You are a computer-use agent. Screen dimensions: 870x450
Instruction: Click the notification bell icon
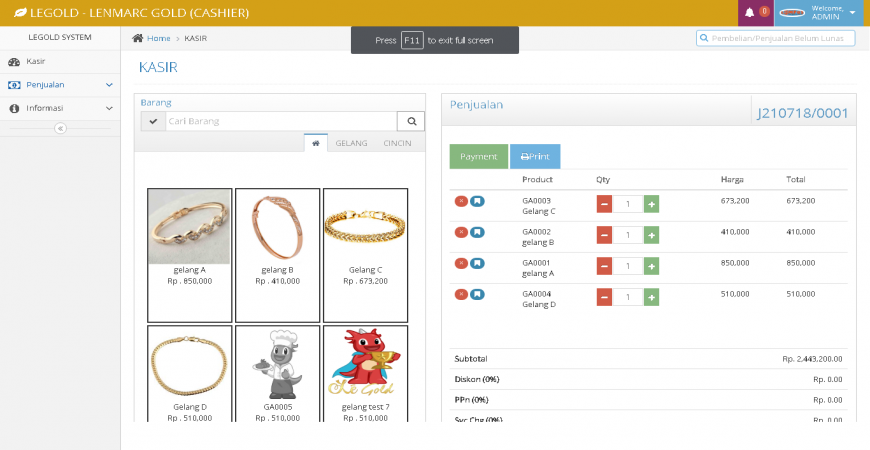pos(750,13)
